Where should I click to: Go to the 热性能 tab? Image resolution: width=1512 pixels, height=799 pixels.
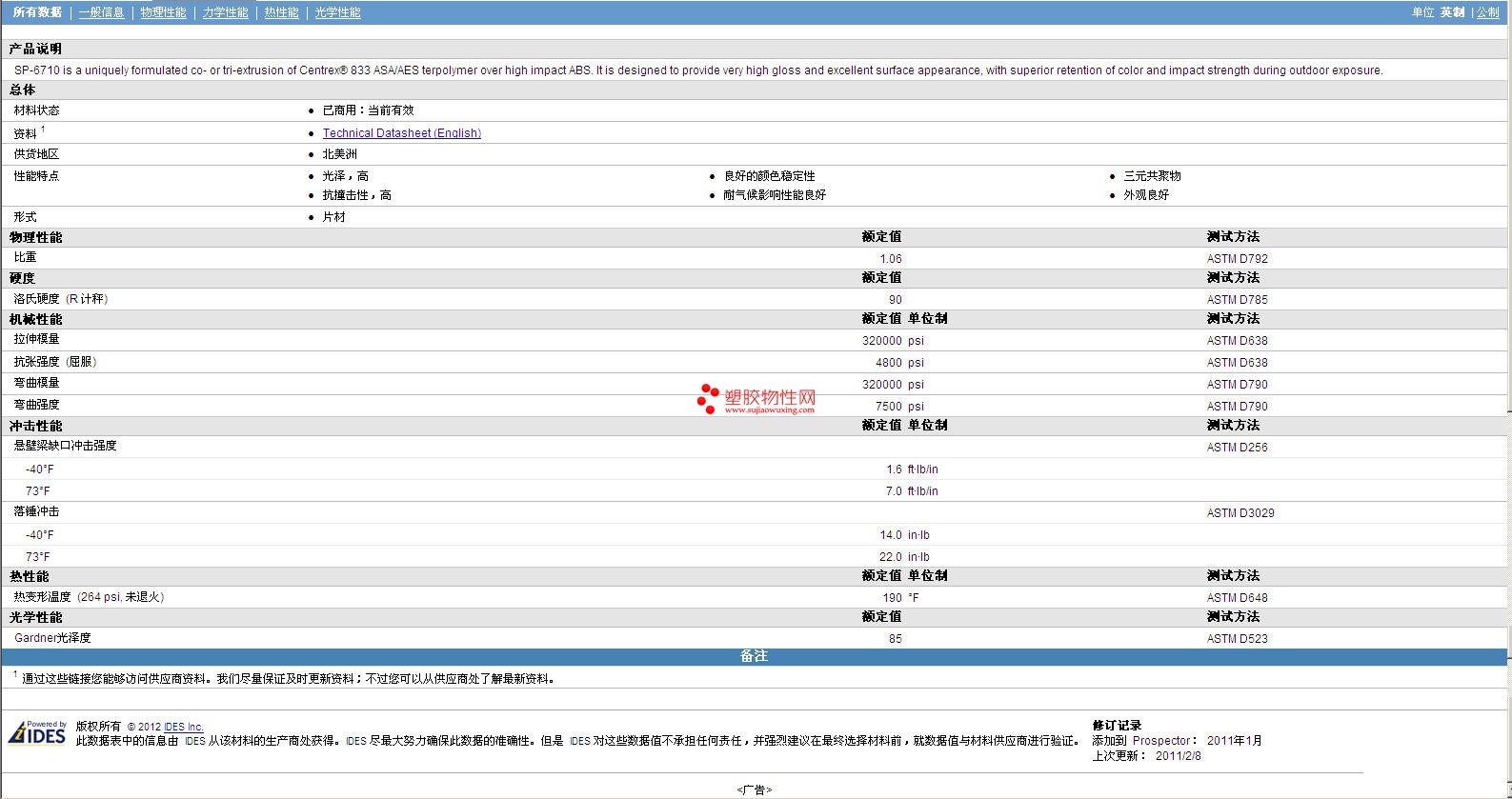tap(282, 12)
